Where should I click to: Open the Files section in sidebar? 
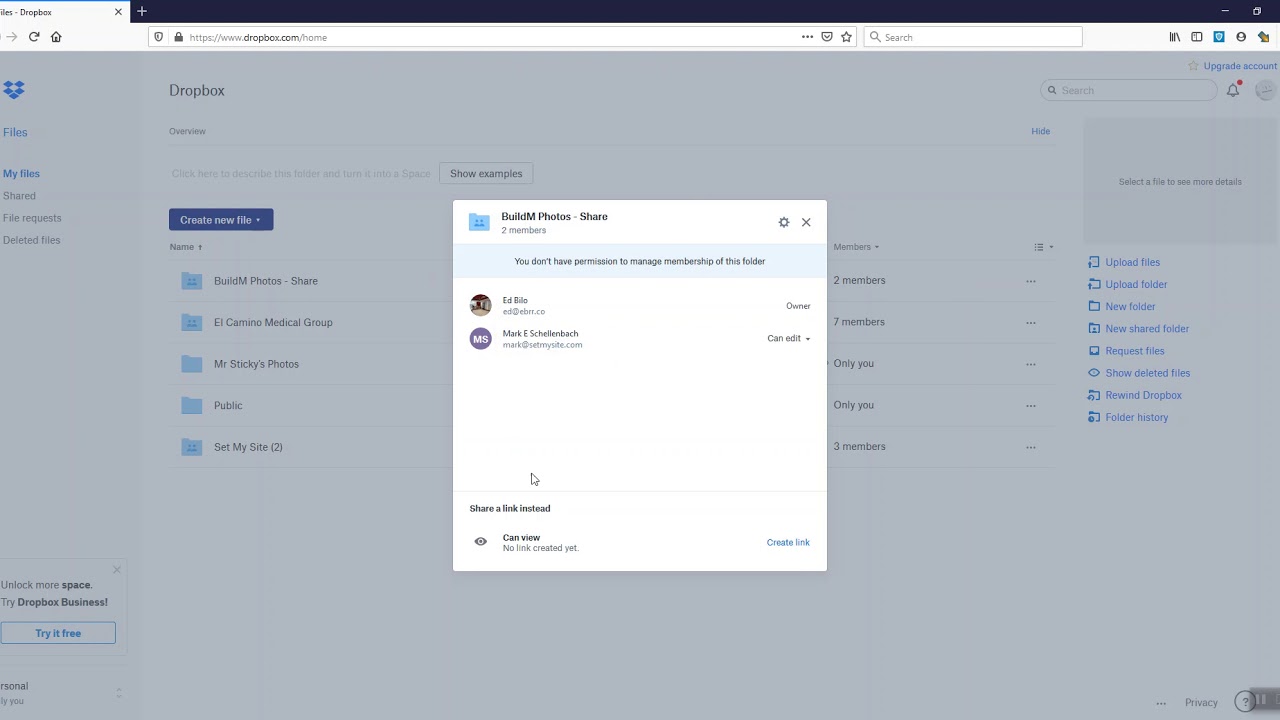(15, 132)
